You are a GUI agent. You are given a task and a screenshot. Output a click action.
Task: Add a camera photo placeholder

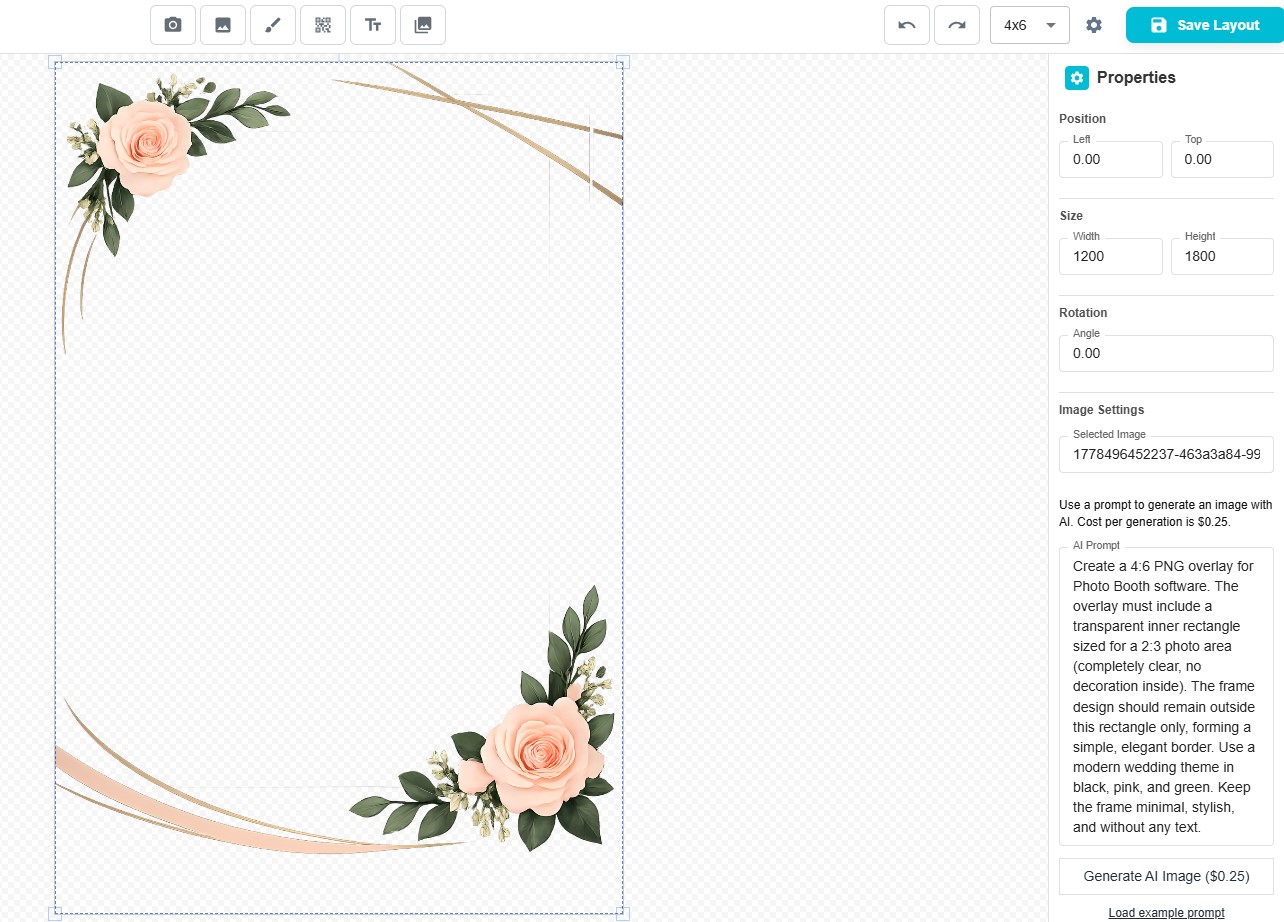173,25
